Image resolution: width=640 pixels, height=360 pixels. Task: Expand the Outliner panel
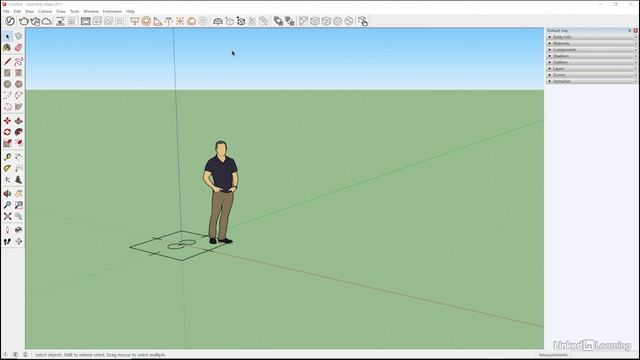[x=591, y=62]
